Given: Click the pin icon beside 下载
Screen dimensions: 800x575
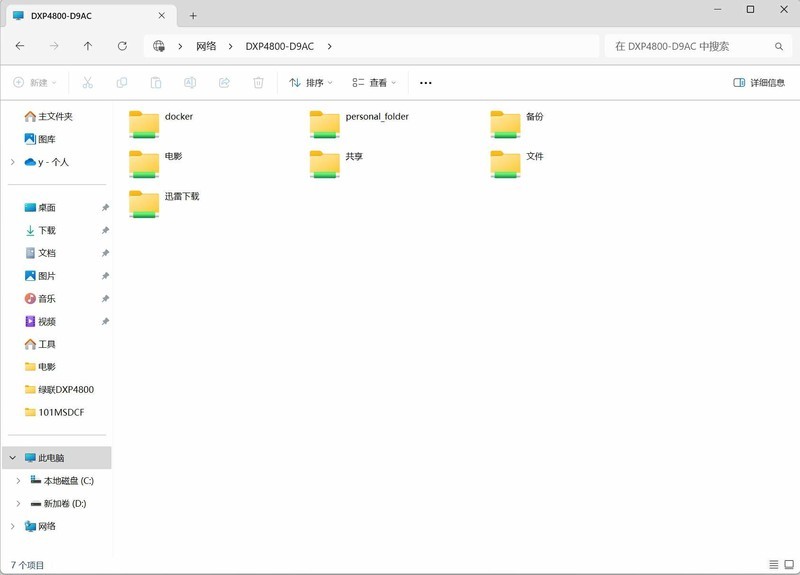Looking at the screenshot, I should click(x=105, y=231).
